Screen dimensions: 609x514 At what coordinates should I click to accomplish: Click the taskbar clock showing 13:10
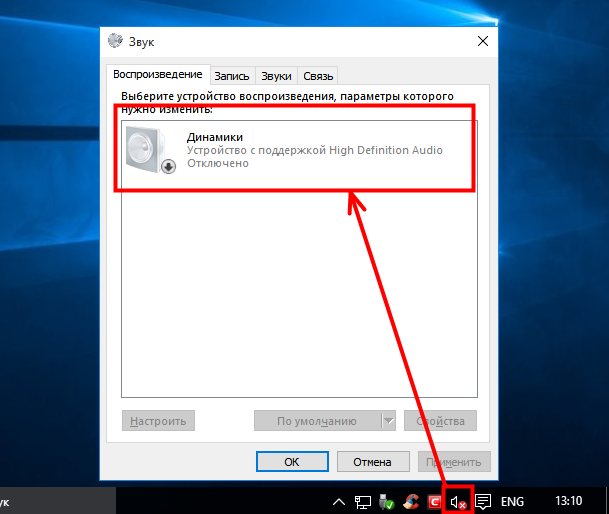point(568,500)
